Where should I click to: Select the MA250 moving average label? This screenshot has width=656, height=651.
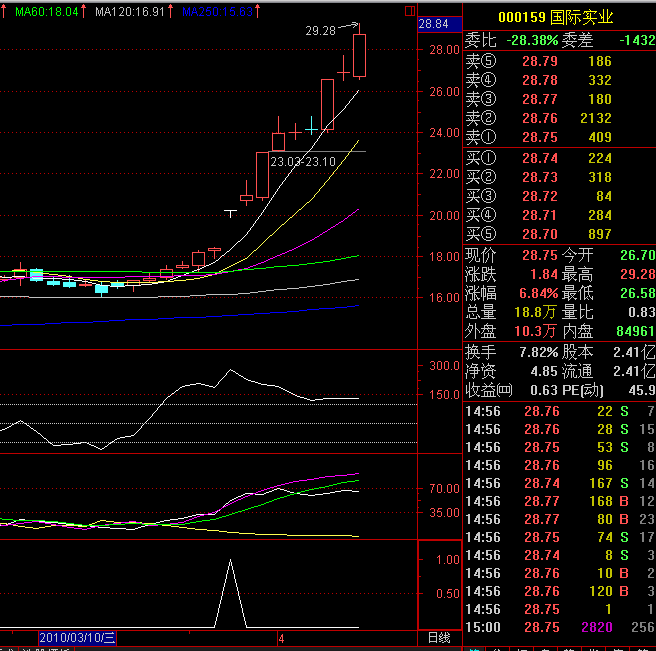click(217, 11)
